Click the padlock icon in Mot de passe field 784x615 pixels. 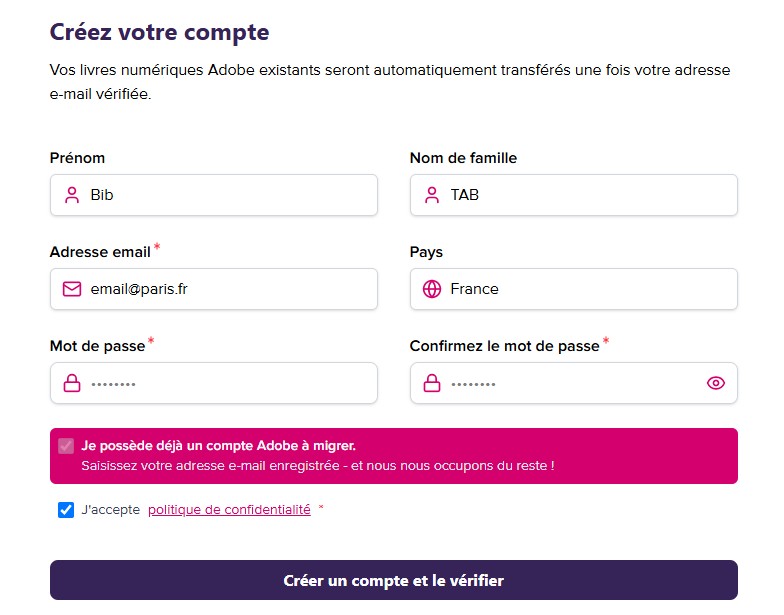click(x=72, y=383)
